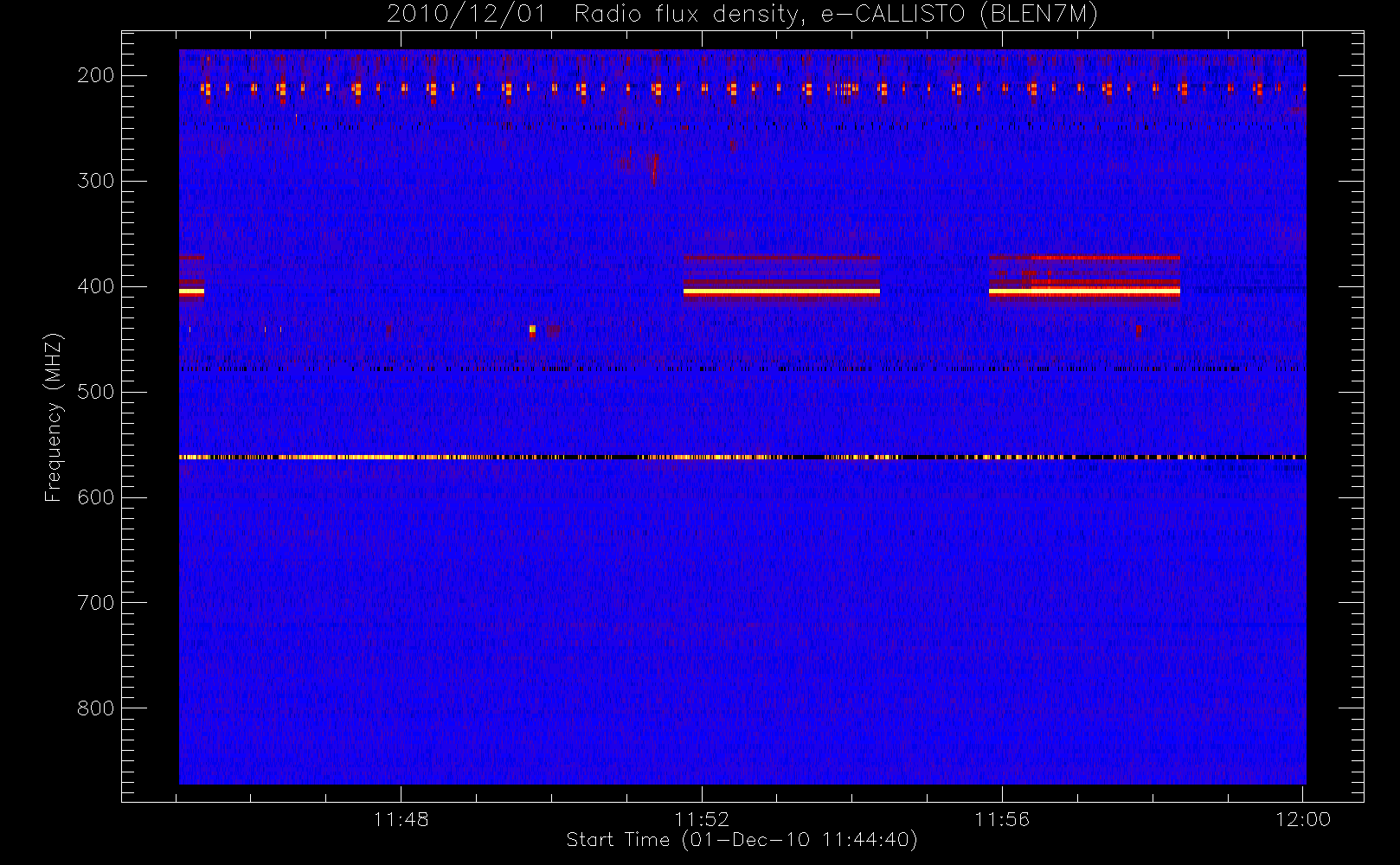Click the 400 frequency tick label

95,286
